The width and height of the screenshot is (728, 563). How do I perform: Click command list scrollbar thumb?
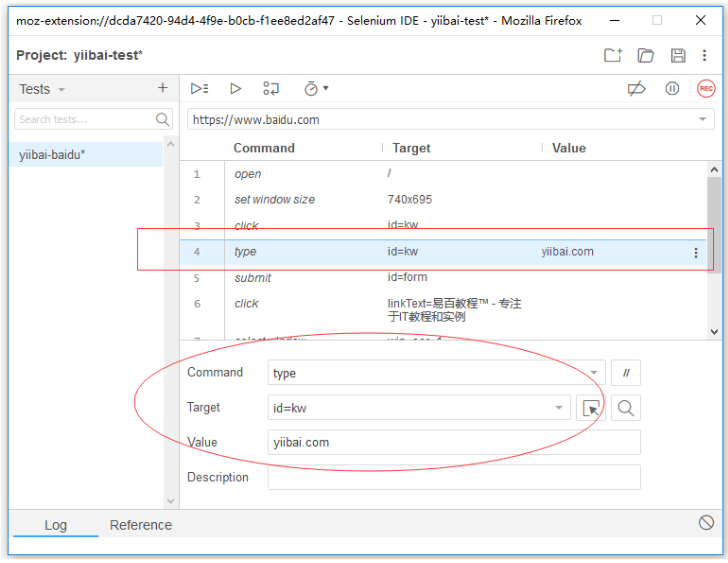pos(714,225)
